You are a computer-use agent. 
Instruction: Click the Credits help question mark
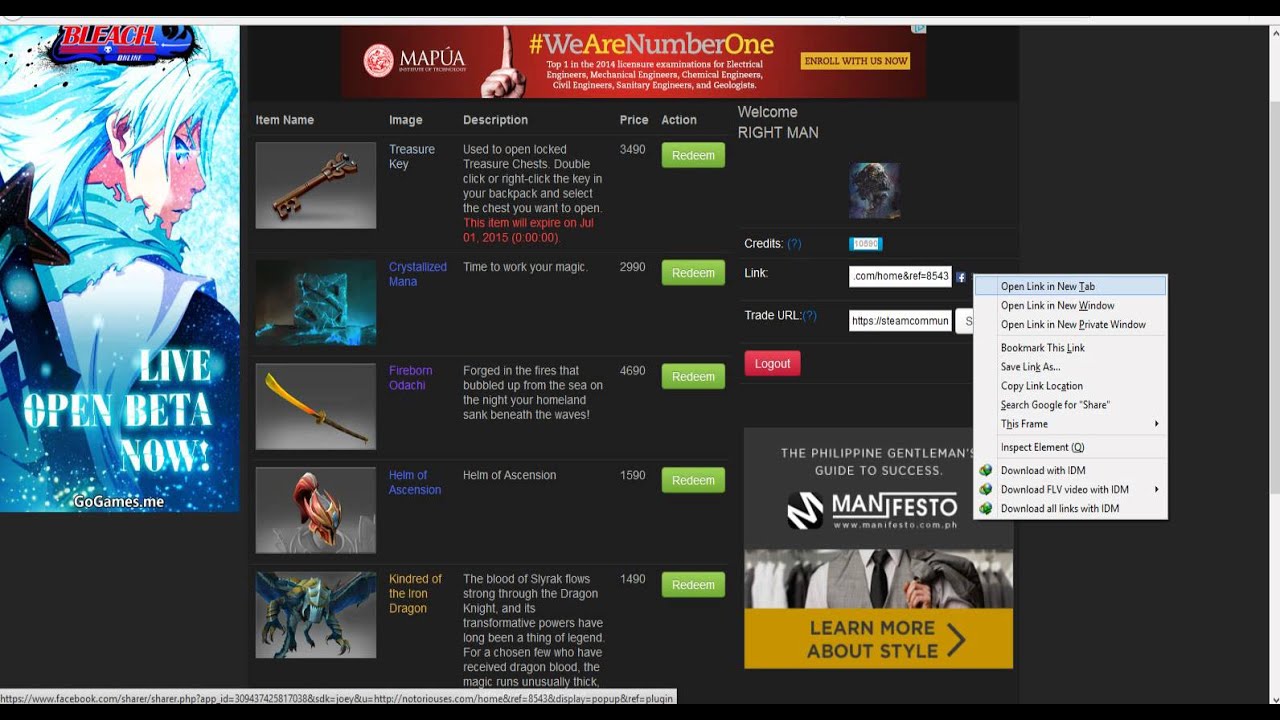tap(794, 244)
